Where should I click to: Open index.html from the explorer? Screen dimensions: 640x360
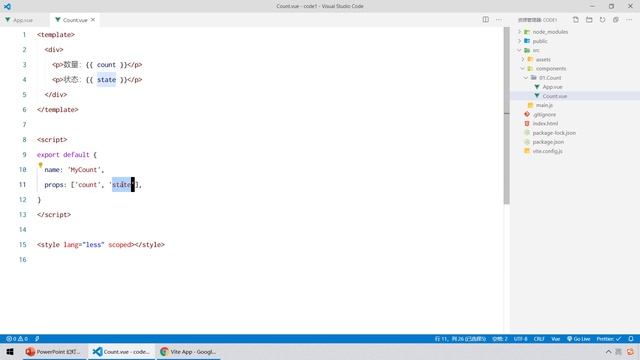(x=545, y=124)
